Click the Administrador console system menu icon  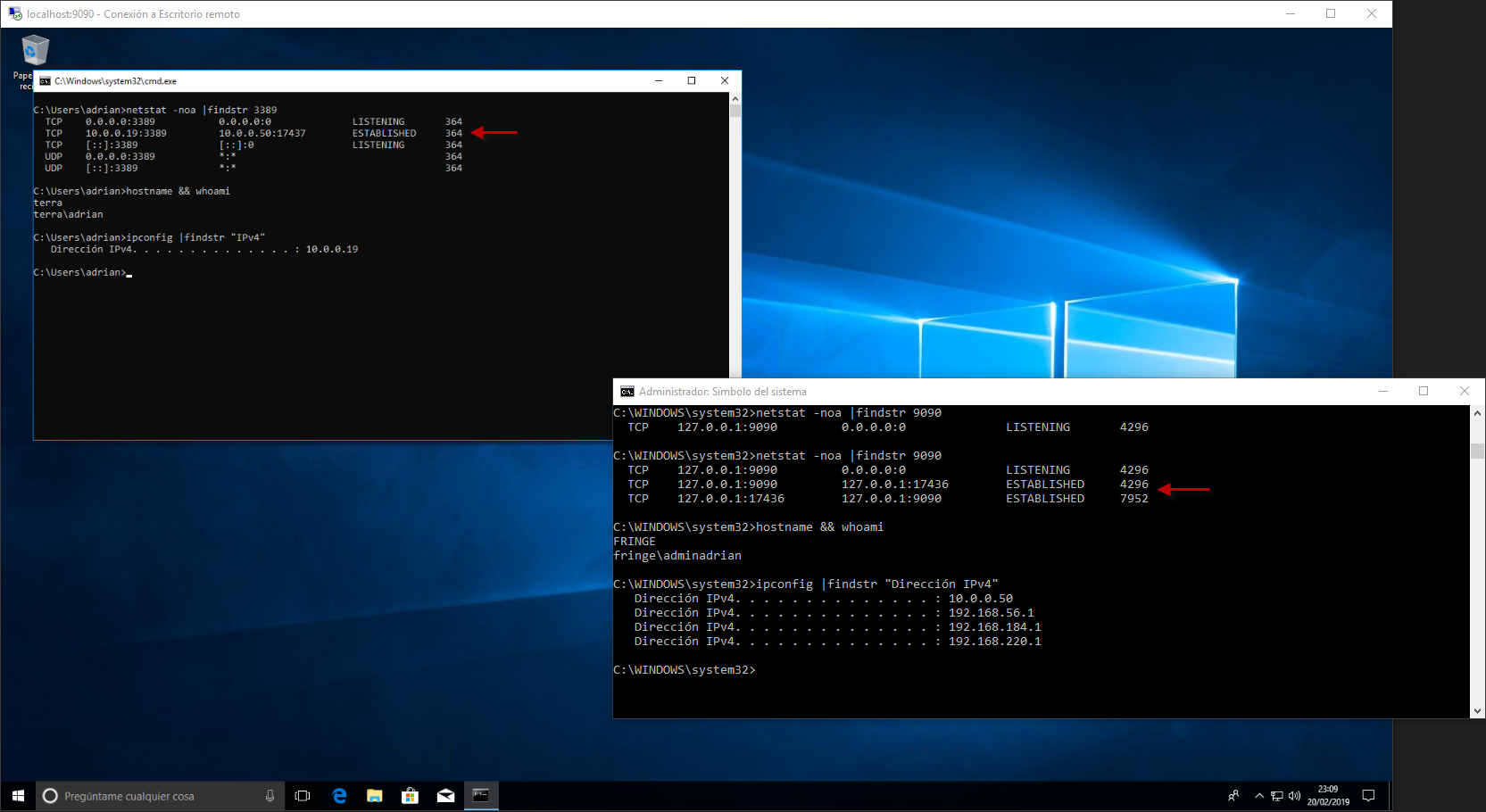click(627, 392)
